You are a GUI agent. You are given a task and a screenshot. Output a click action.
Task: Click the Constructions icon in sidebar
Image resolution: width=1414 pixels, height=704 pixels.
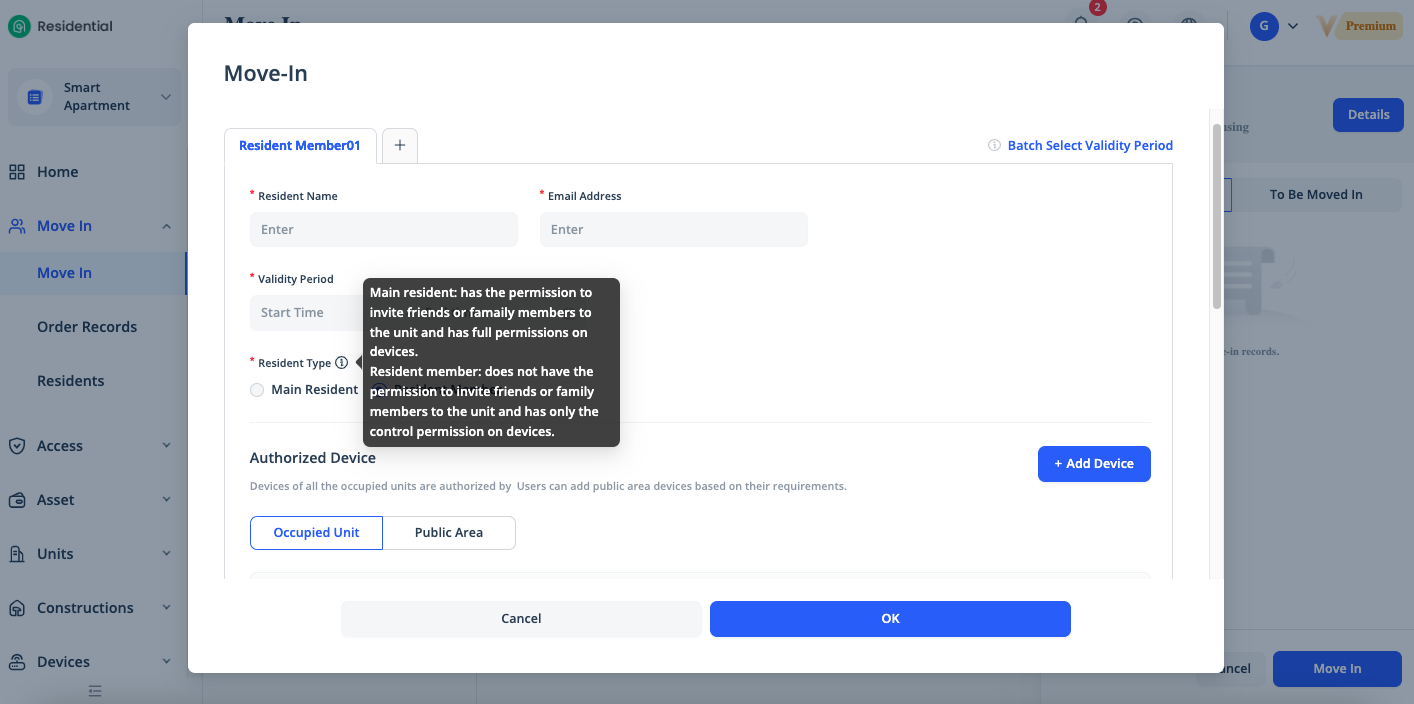[x=17, y=608]
